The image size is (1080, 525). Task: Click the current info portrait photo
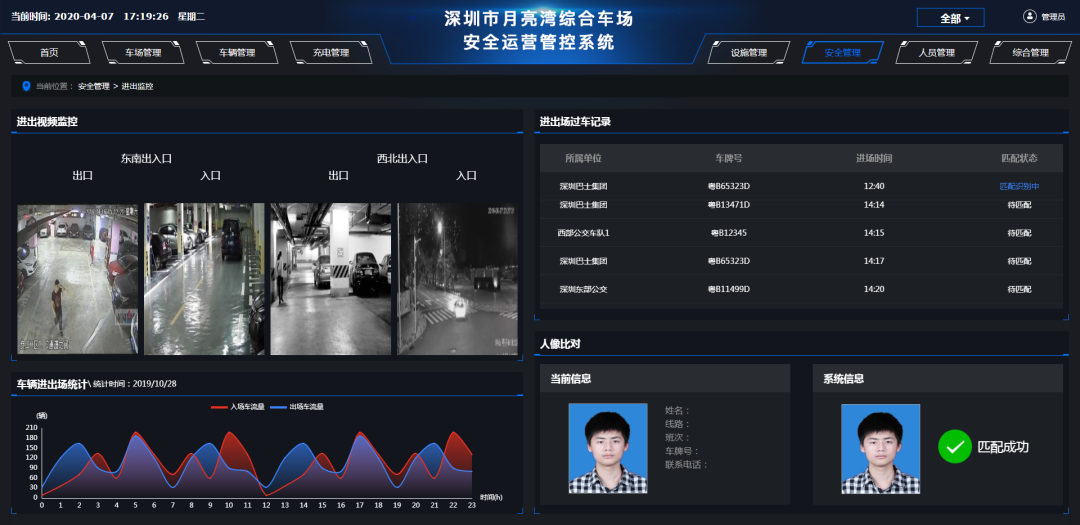point(608,448)
